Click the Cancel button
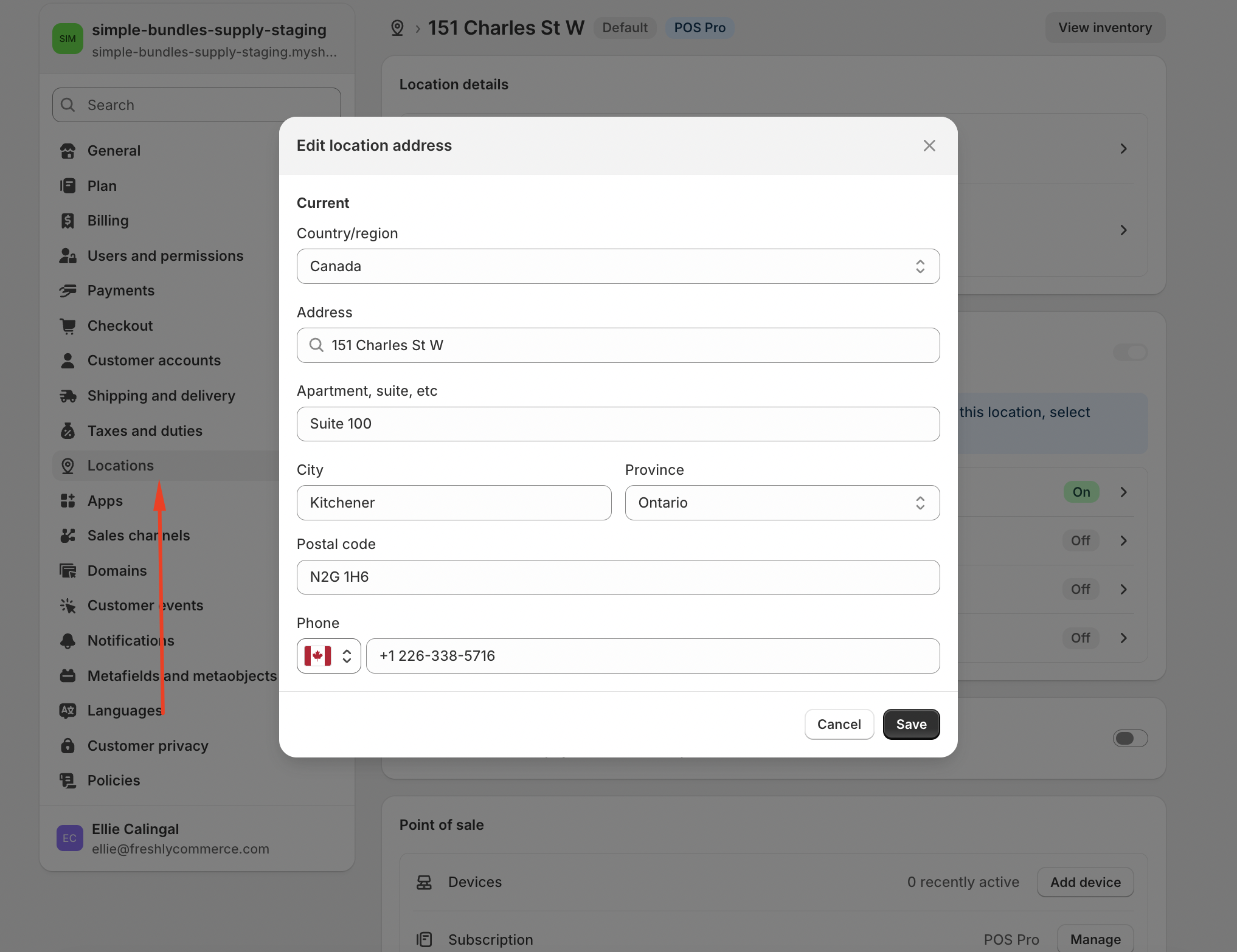This screenshot has height=952, width=1237. pos(839,724)
